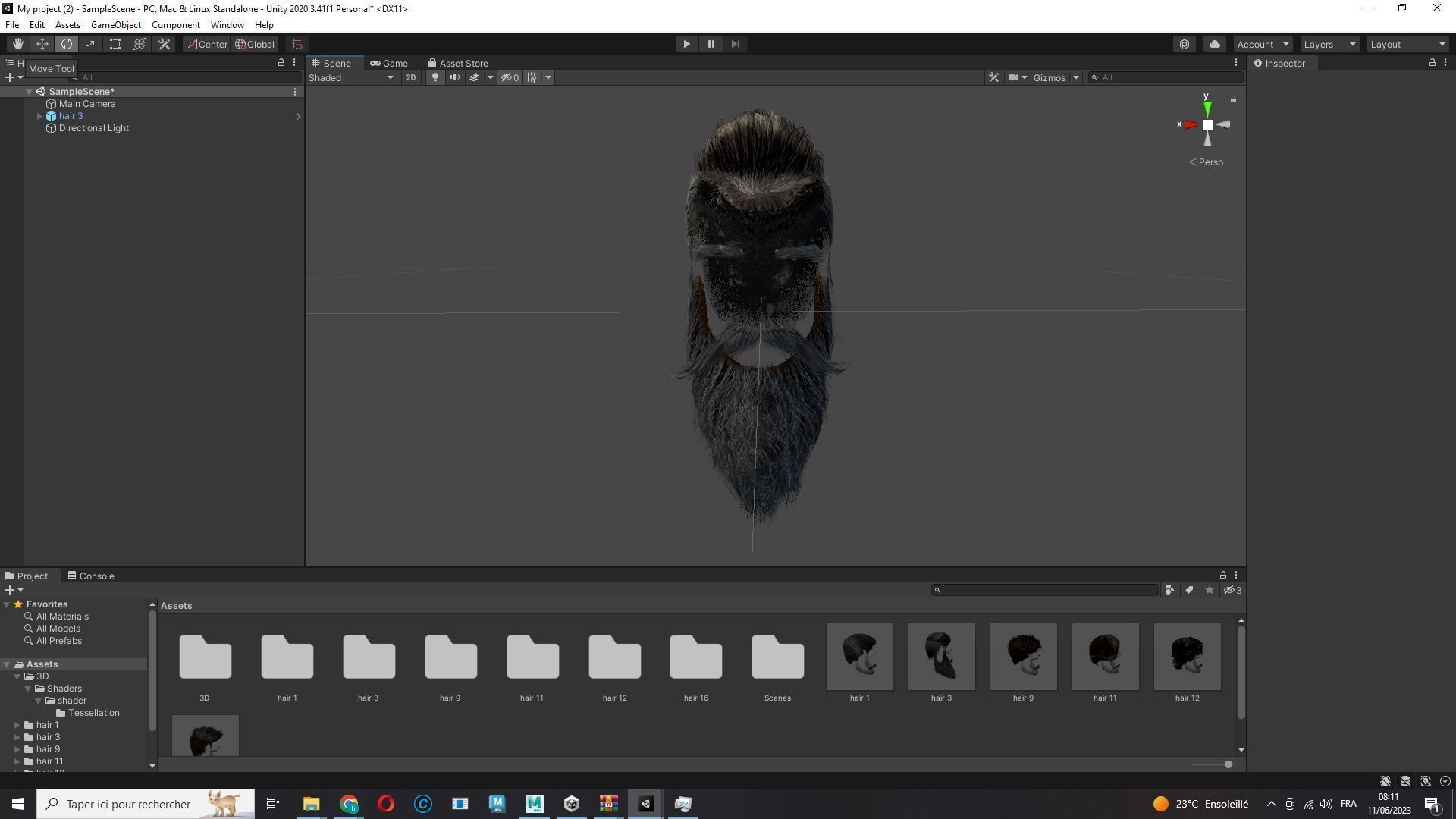Select the Rotate tool icon

tap(67, 44)
